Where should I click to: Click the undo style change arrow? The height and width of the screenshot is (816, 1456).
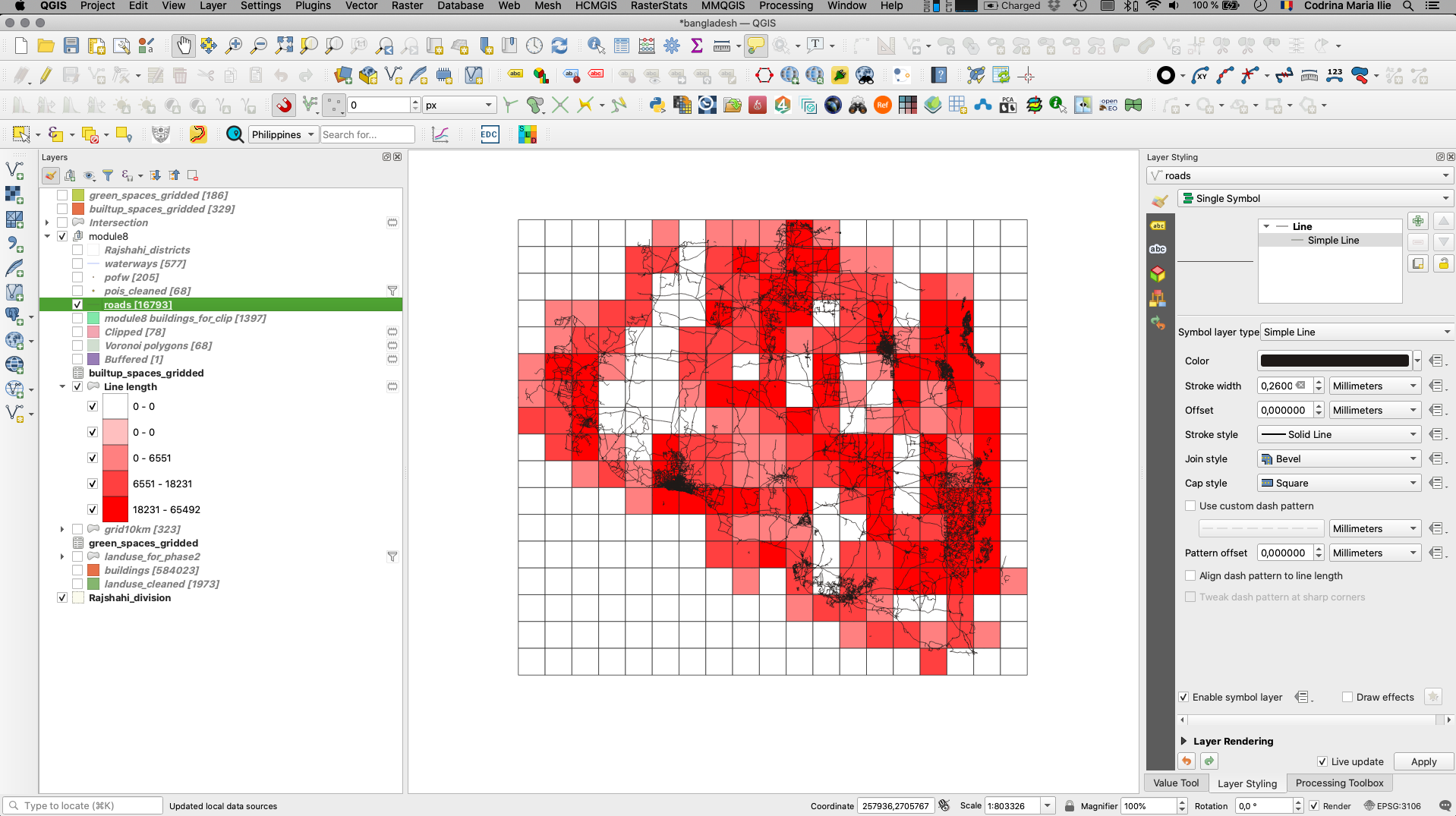click(x=1187, y=761)
